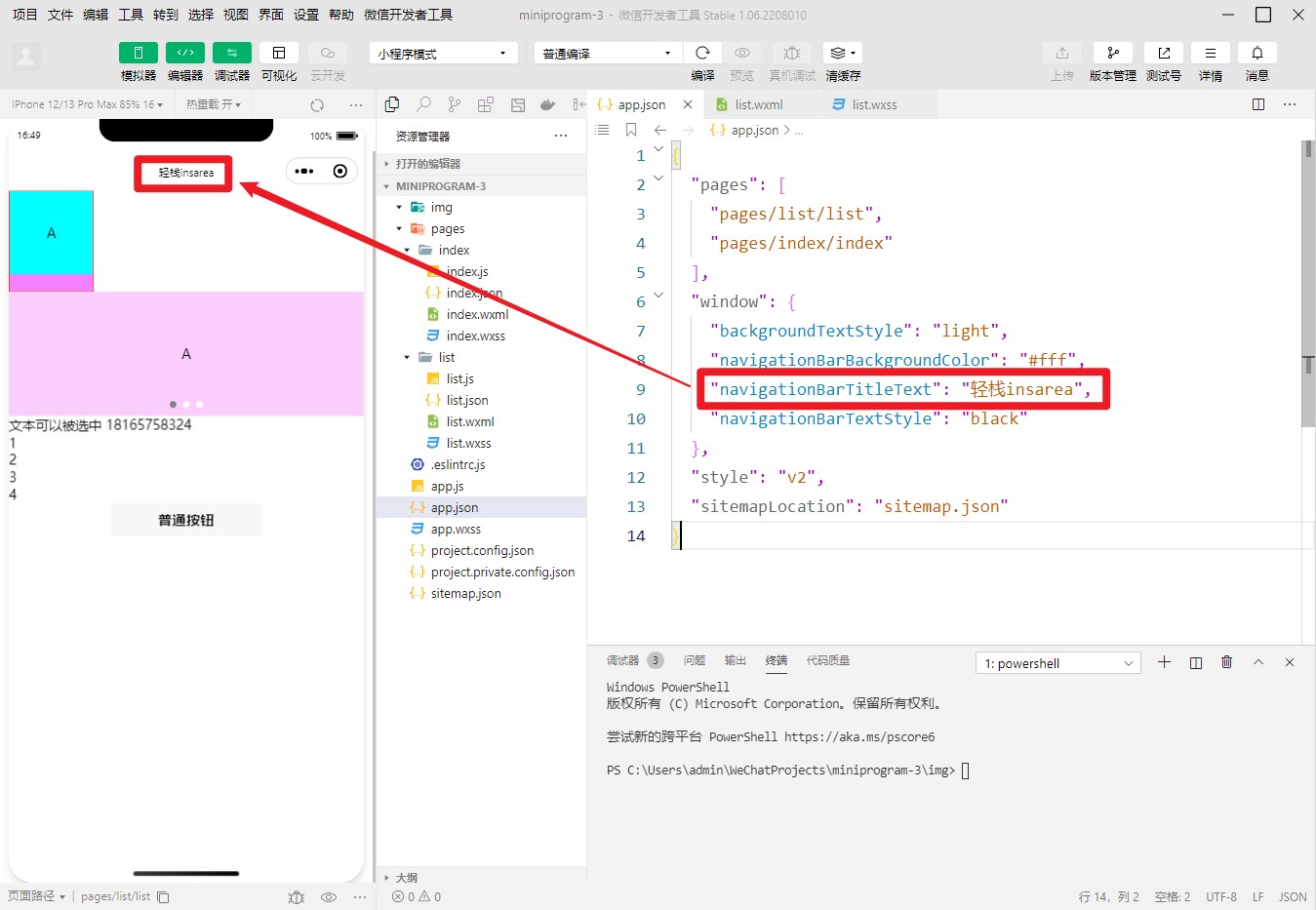Click the explorer files icon in sidebar
Viewport: 1316px width, 910px height.
[x=392, y=104]
